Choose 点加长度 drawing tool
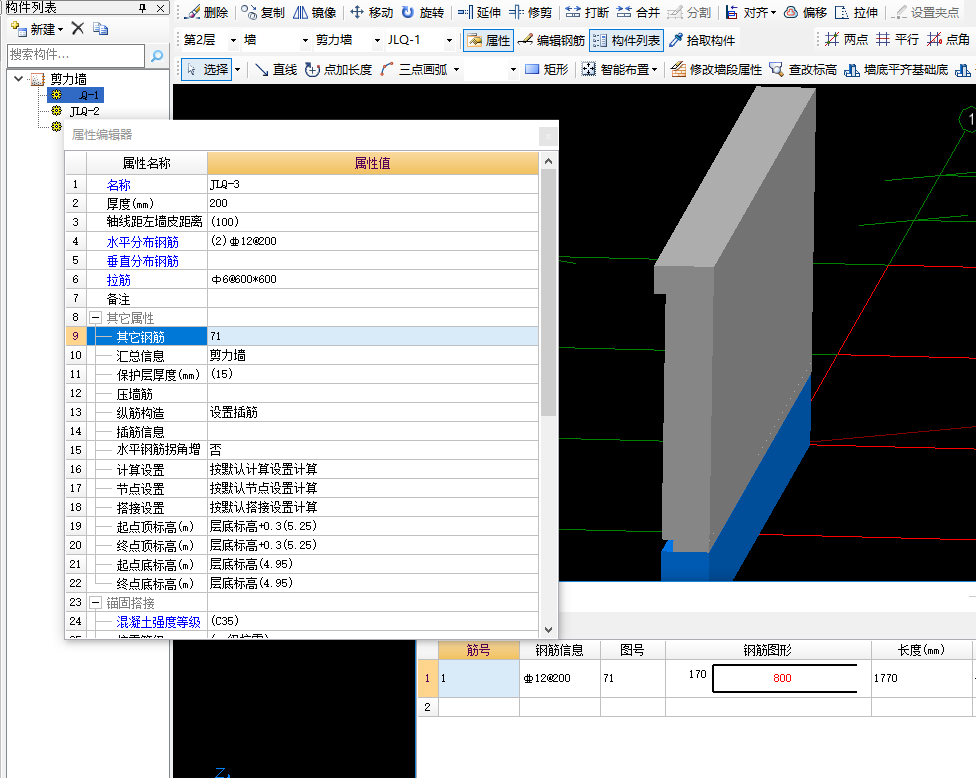This screenshot has width=976, height=778. click(339, 69)
